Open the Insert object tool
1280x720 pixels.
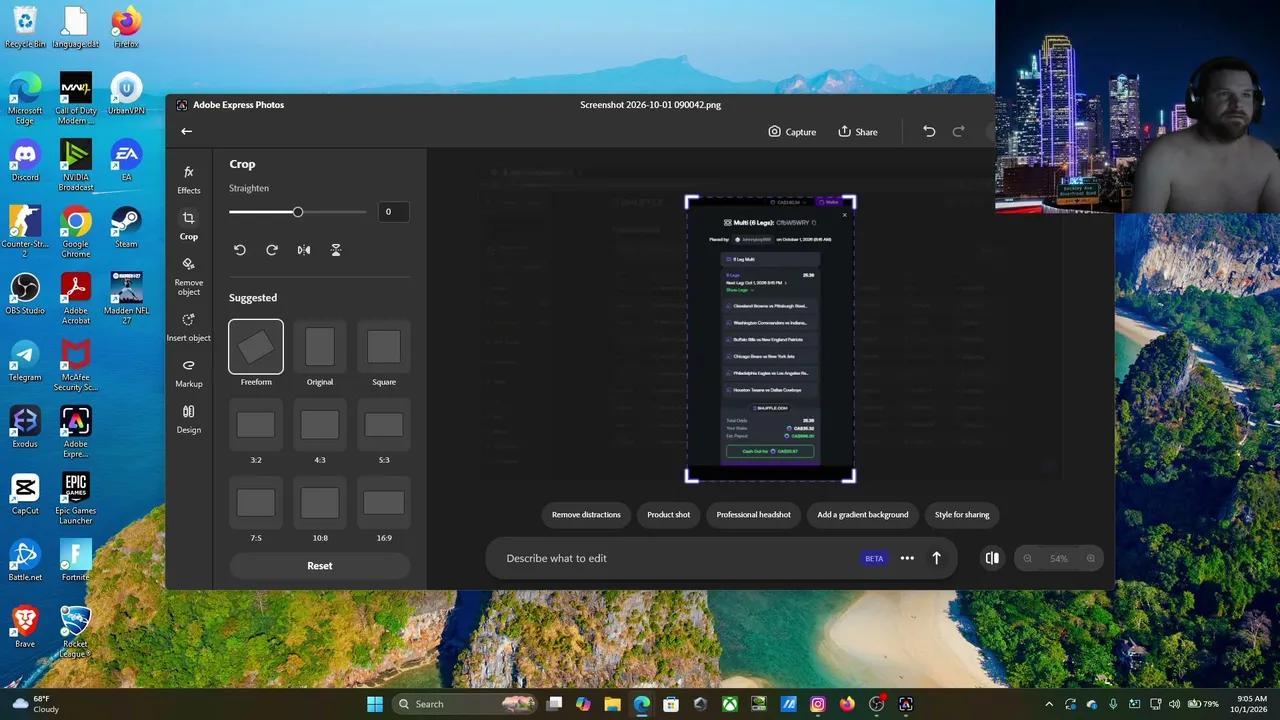pyautogui.click(x=189, y=327)
